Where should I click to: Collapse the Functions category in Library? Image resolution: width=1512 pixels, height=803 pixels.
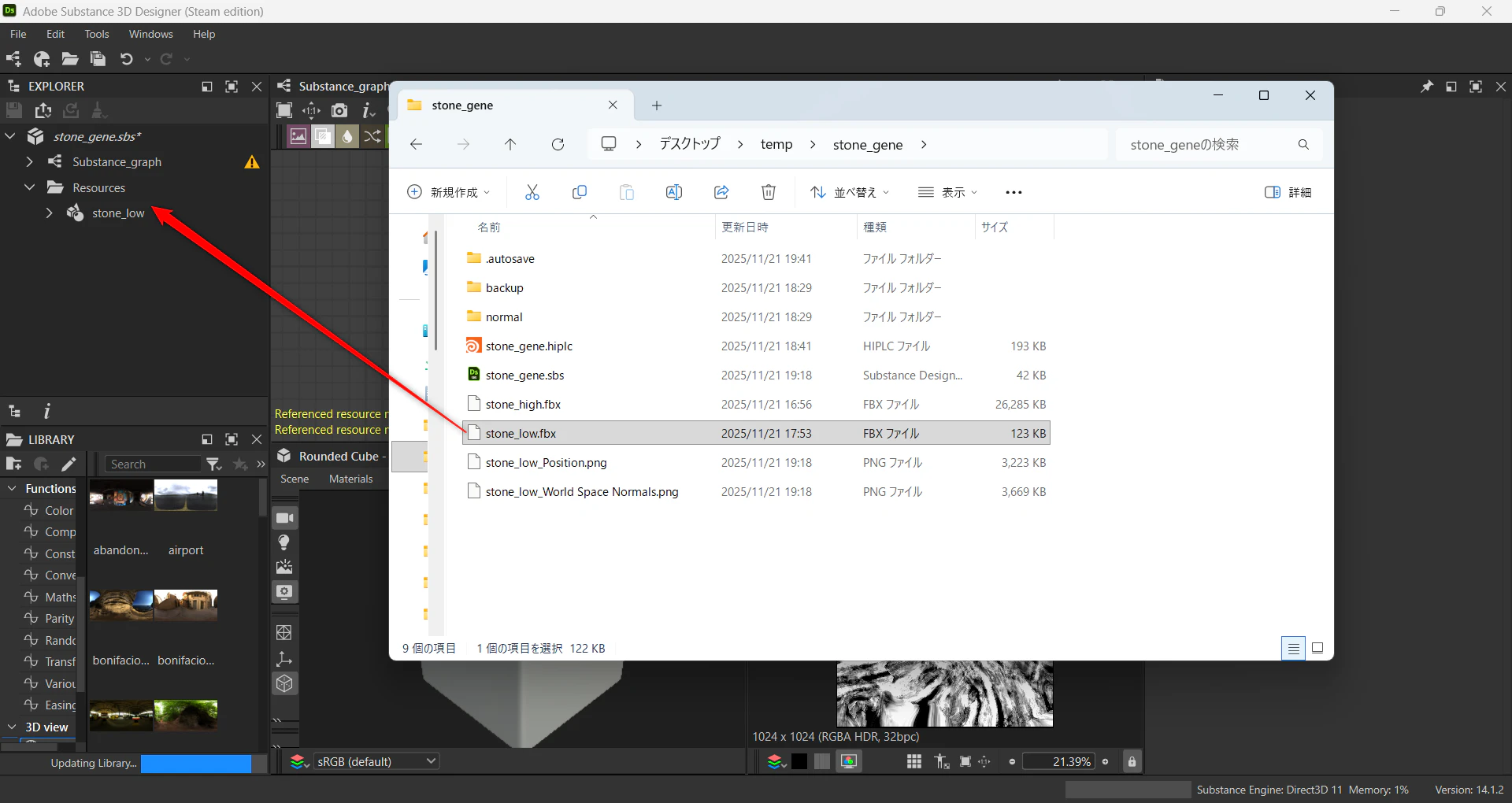pyautogui.click(x=12, y=489)
